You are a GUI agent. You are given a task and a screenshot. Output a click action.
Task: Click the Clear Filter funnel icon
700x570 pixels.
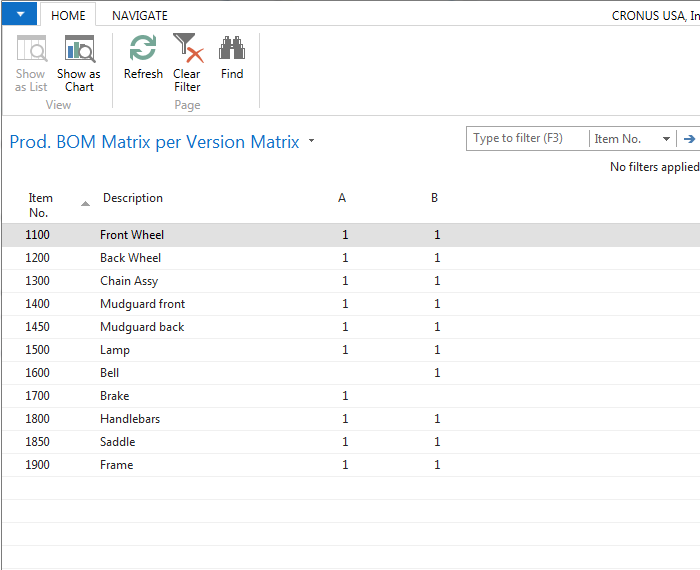[x=188, y=48]
